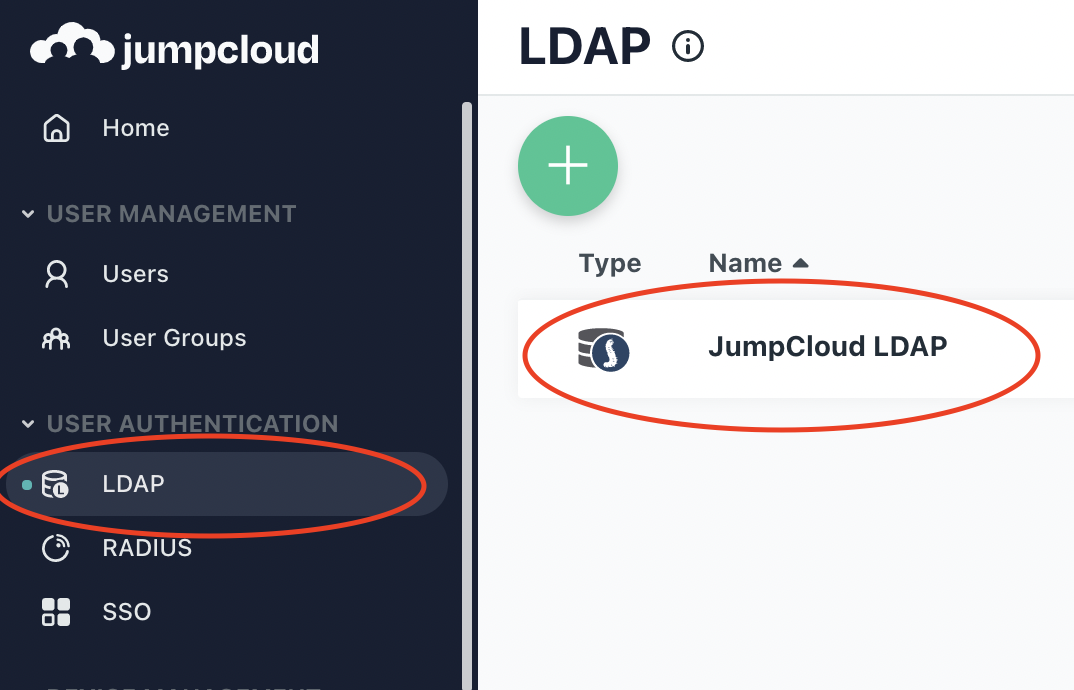
Task: Click the USER MANAGEMENT section heading
Action: [171, 214]
